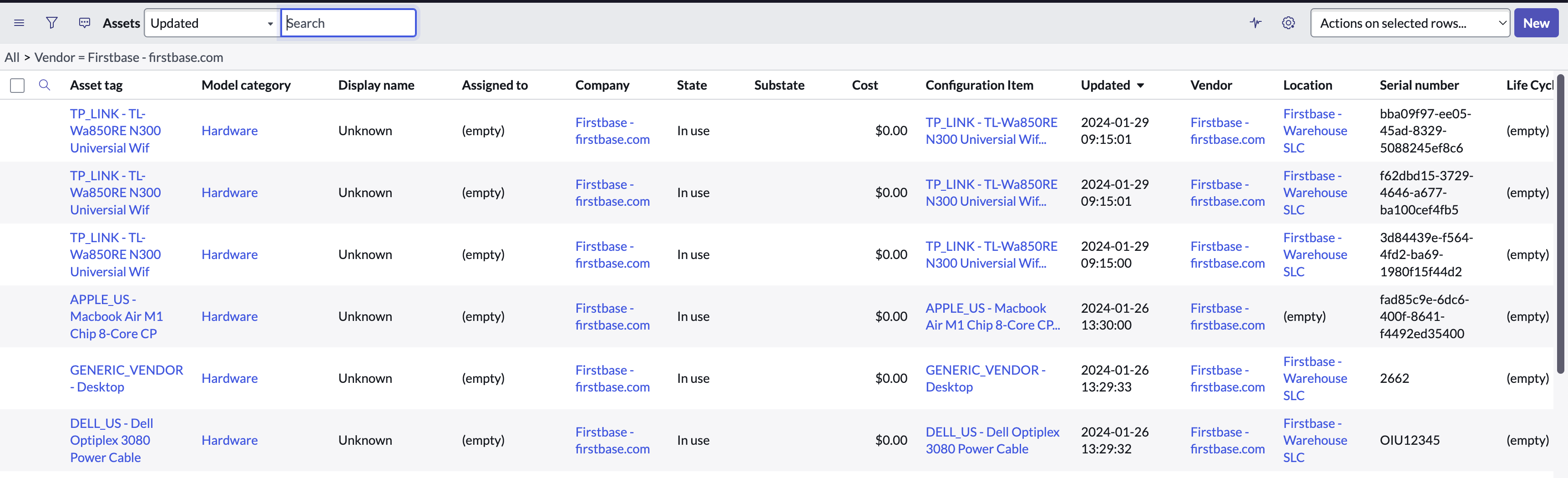Screen dimensions: 1568x478
Task: Open Vendor link in APPLE_US row
Action: coord(1227,317)
